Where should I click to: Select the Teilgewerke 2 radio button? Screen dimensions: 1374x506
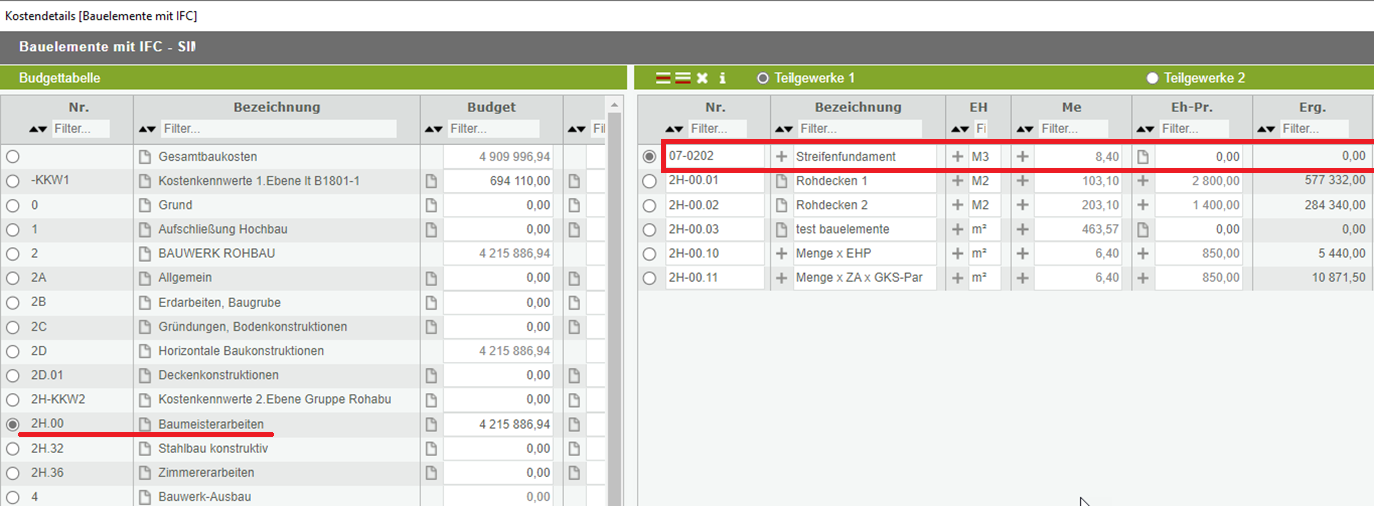[1153, 78]
